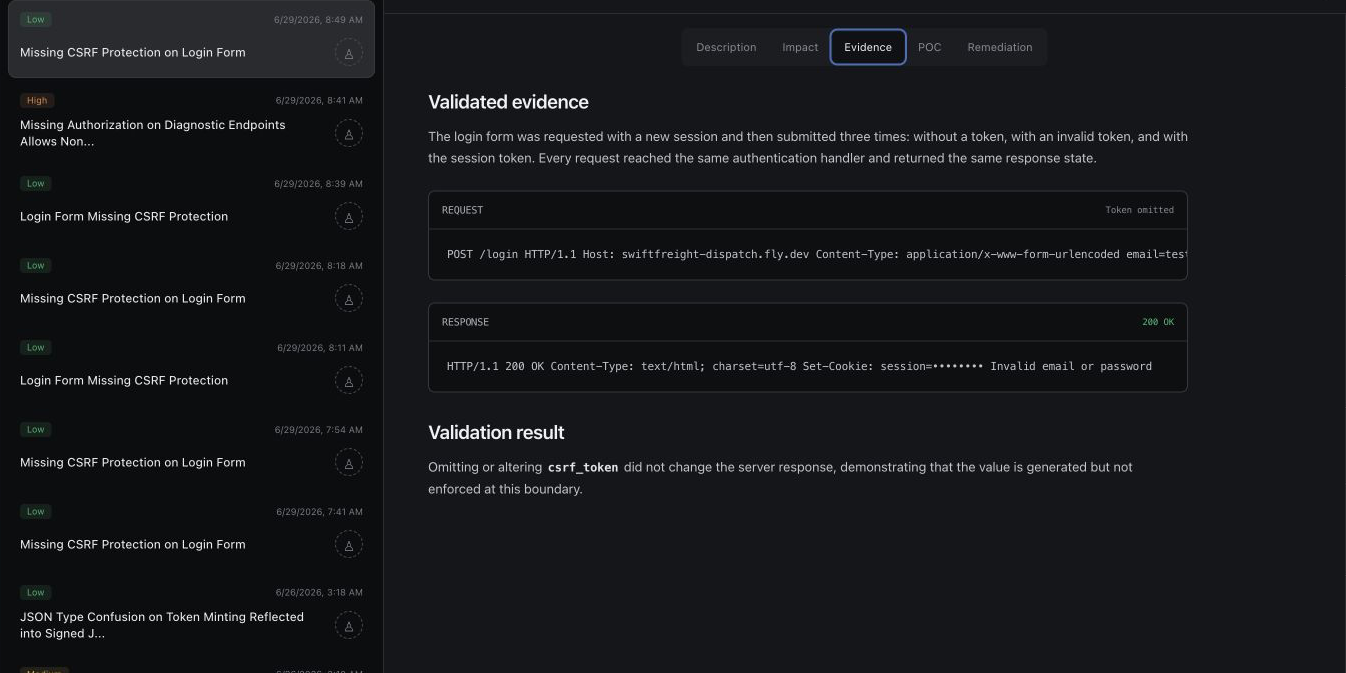Screen dimensions: 1346x673
Task: Click assignee icon on the 8:49 AM finding
Action: 348,52
